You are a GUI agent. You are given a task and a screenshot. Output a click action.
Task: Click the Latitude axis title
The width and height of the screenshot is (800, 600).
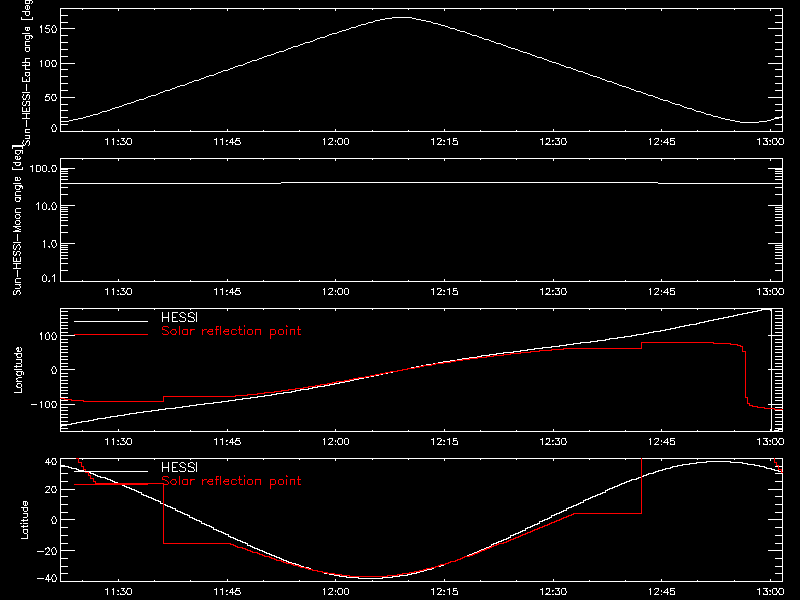pyautogui.click(x=24, y=520)
